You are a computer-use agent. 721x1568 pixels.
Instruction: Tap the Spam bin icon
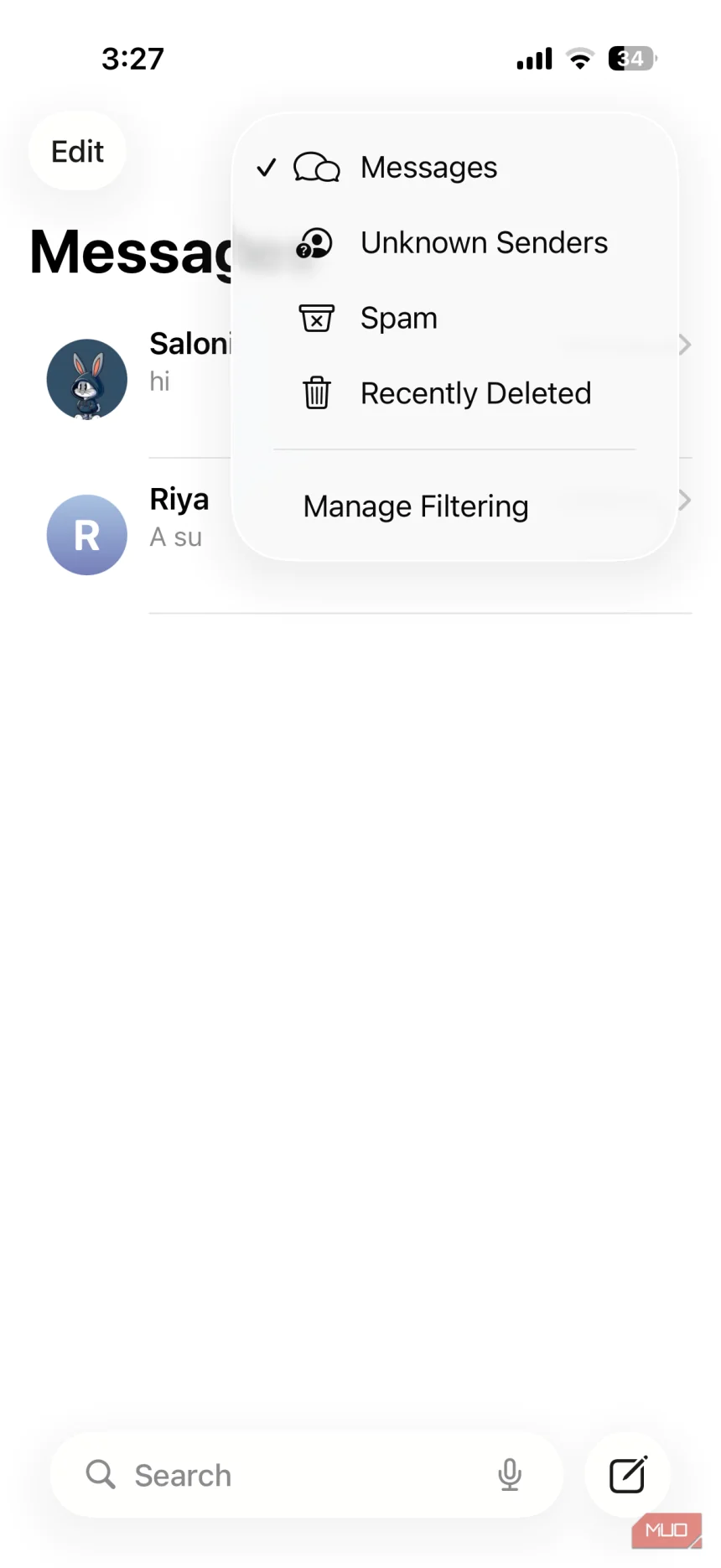click(316, 319)
